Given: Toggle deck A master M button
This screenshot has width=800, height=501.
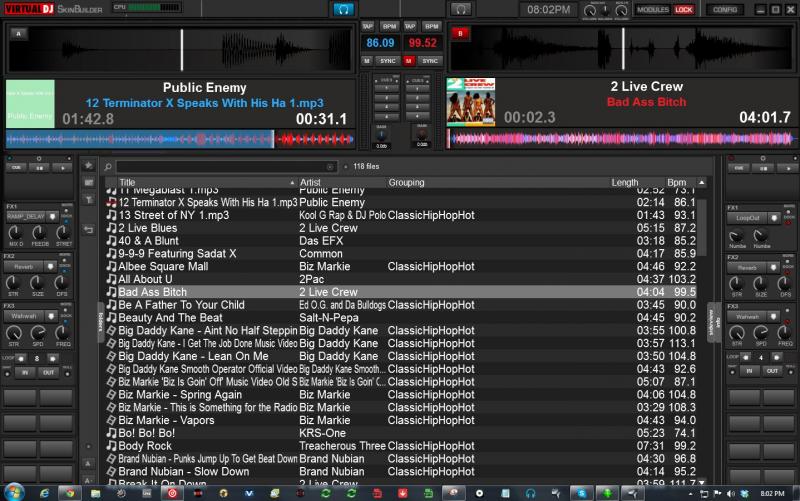Looking at the screenshot, I should coord(367,61).
